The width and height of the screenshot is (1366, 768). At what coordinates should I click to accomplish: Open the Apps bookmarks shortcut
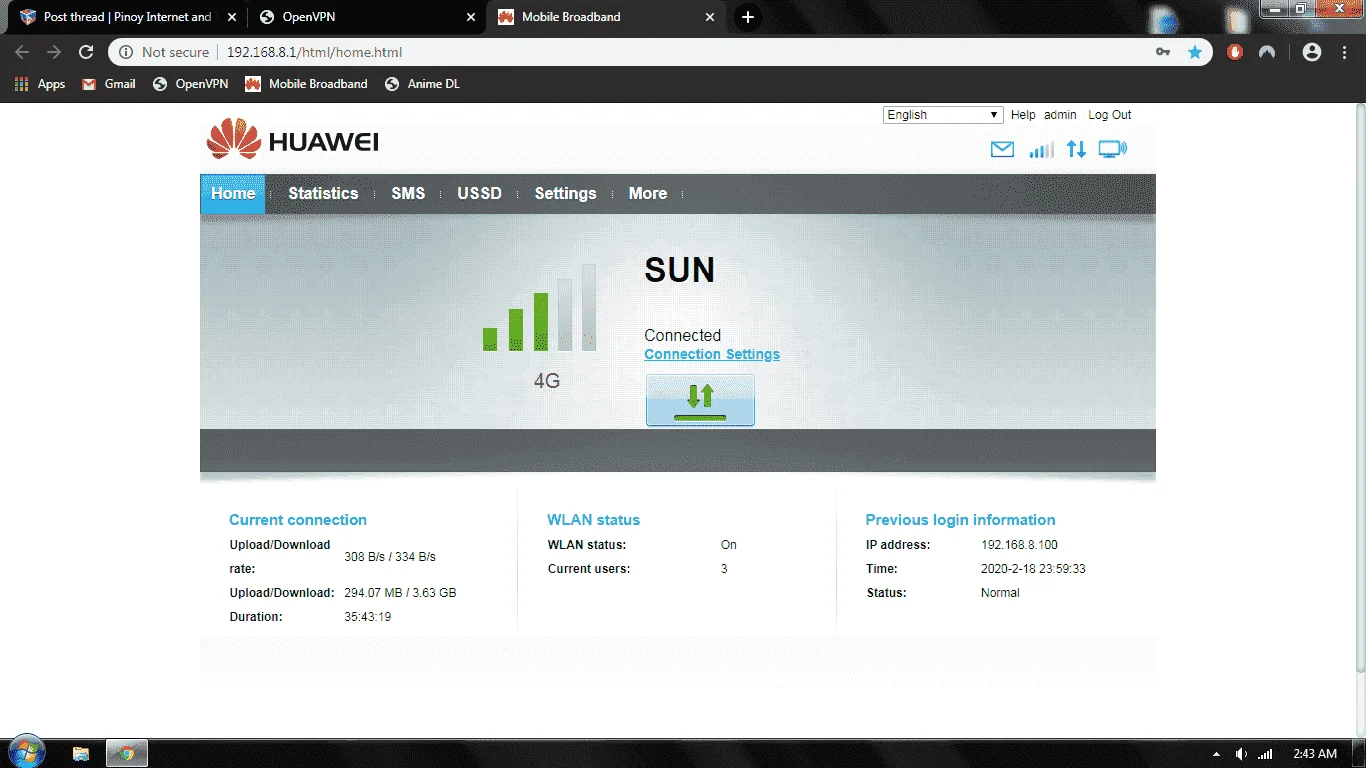tap(40, 84)
